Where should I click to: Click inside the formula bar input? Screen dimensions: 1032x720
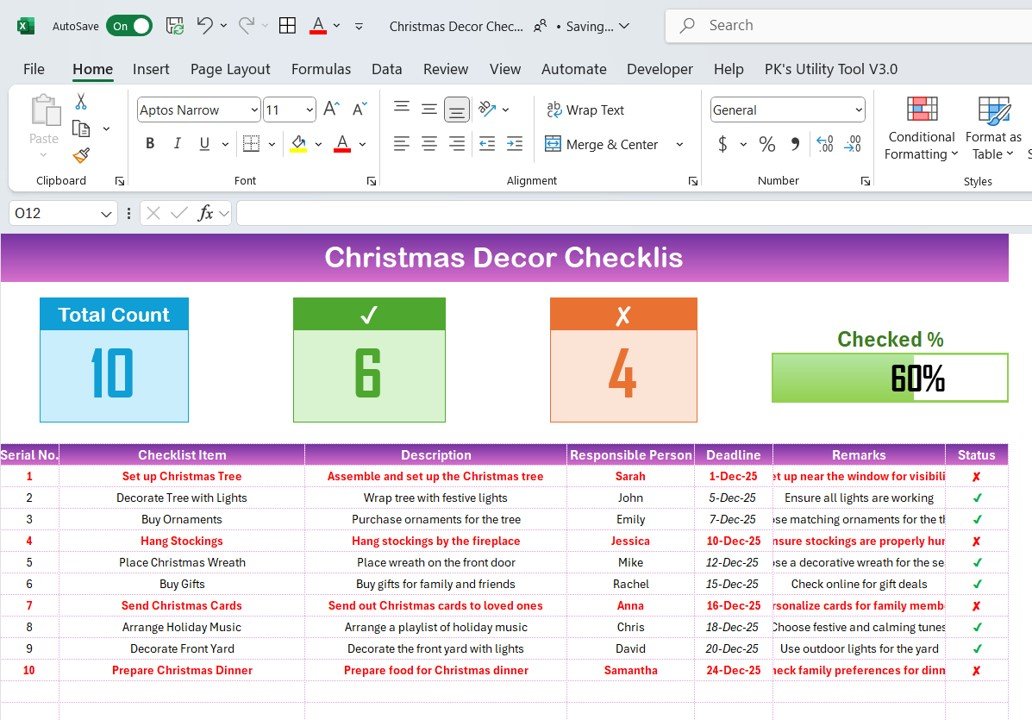click(x=634, y=213)
